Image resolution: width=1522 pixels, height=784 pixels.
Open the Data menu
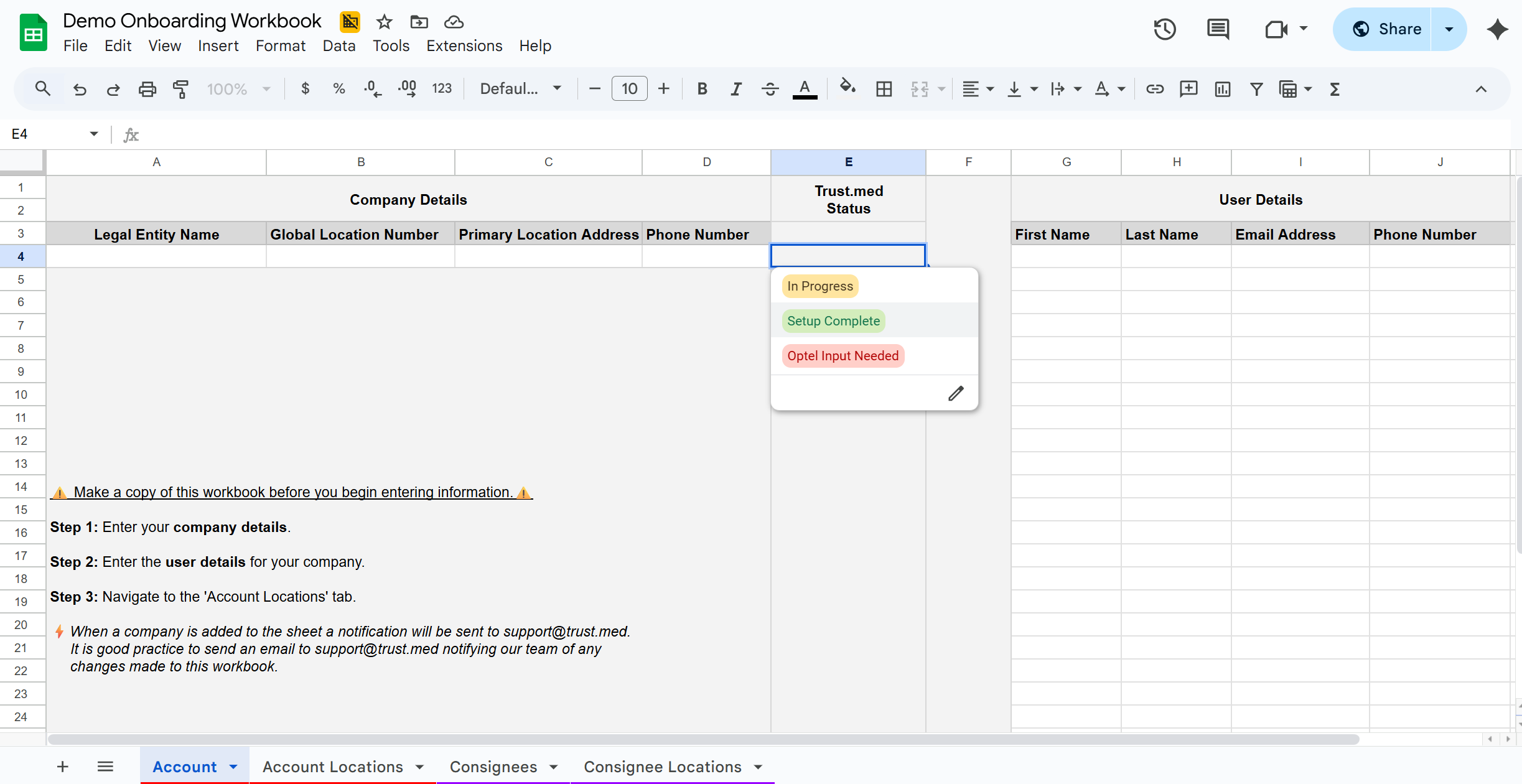(x=338, y=46)
